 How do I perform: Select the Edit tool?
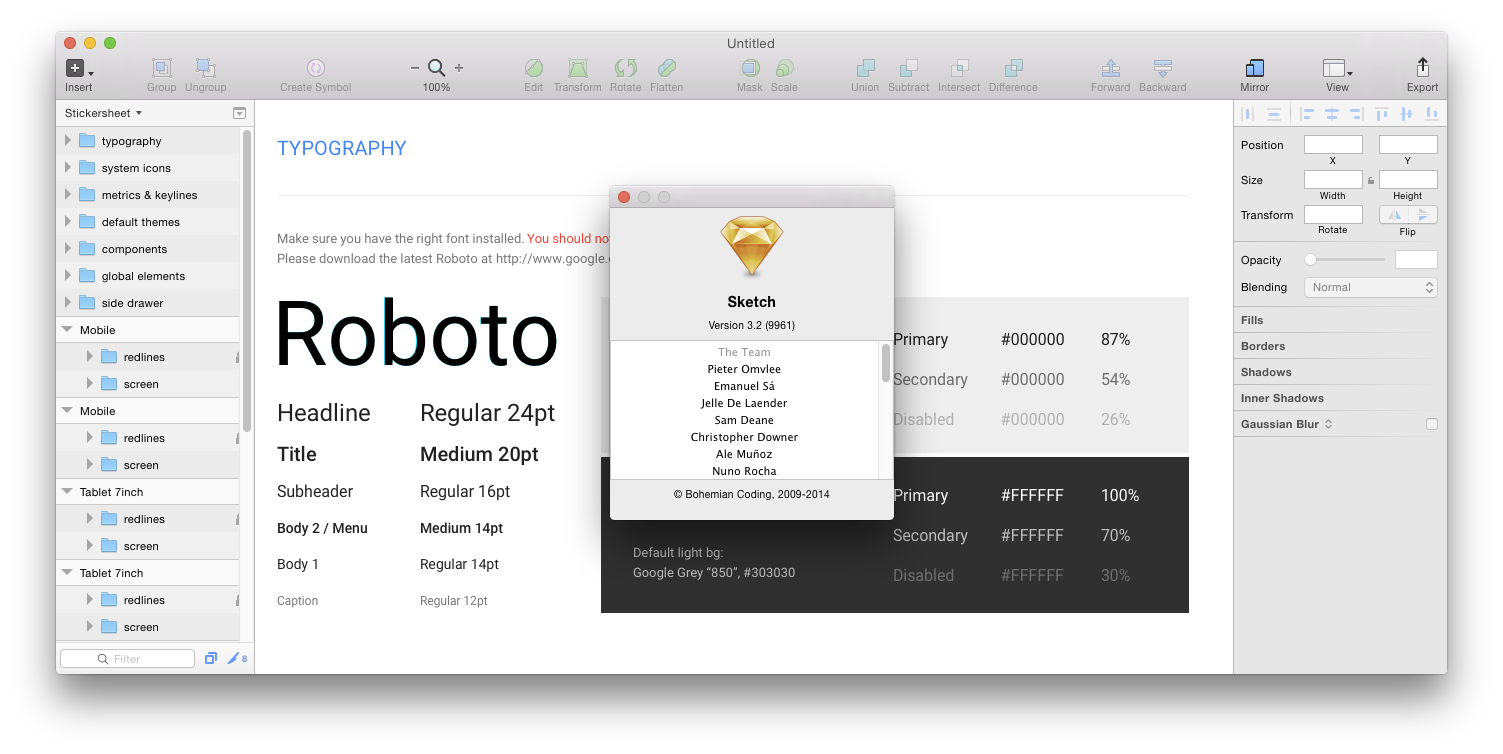(x=534, y=68)
